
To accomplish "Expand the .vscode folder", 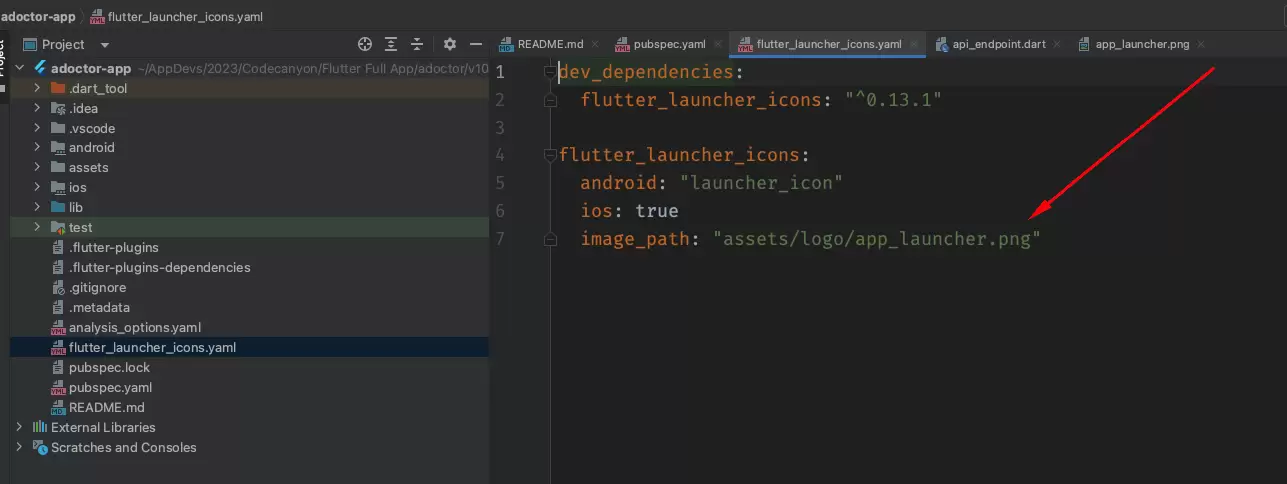I will click(x=37, y=128).
